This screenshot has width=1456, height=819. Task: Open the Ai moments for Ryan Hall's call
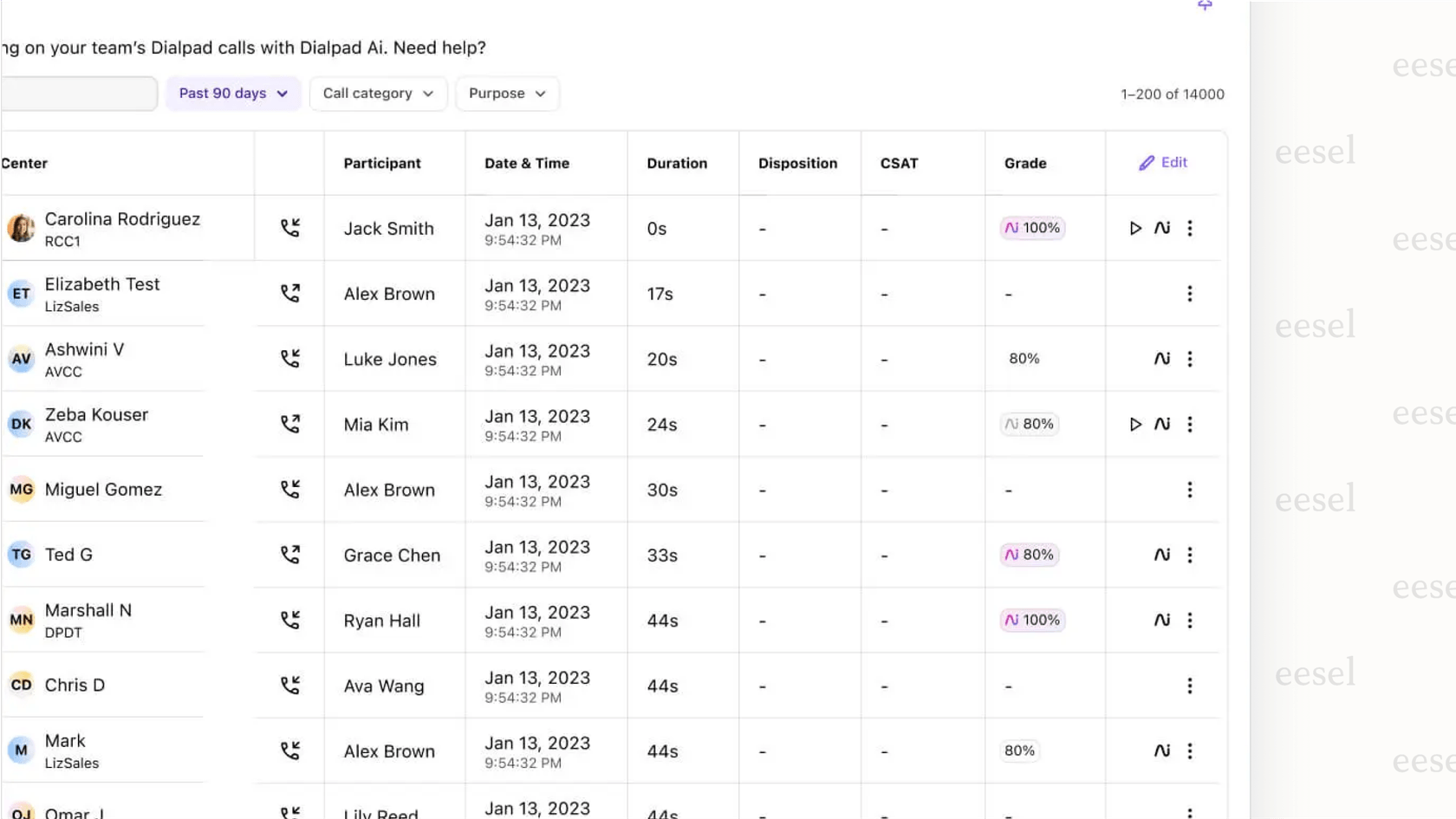click(x=1162, y=621)
